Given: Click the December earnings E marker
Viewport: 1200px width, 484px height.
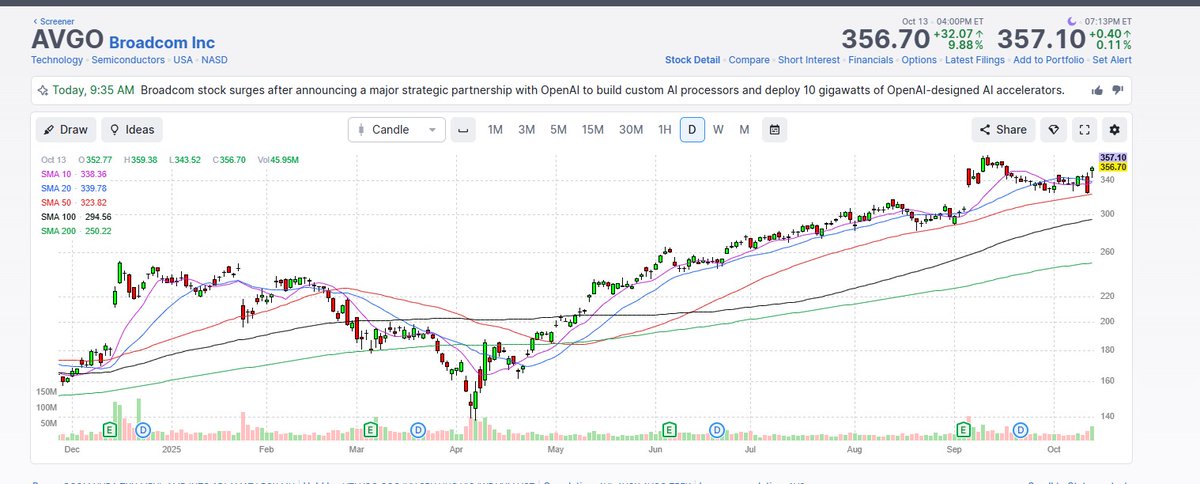Looking at the screenshot, I should 111,430.
